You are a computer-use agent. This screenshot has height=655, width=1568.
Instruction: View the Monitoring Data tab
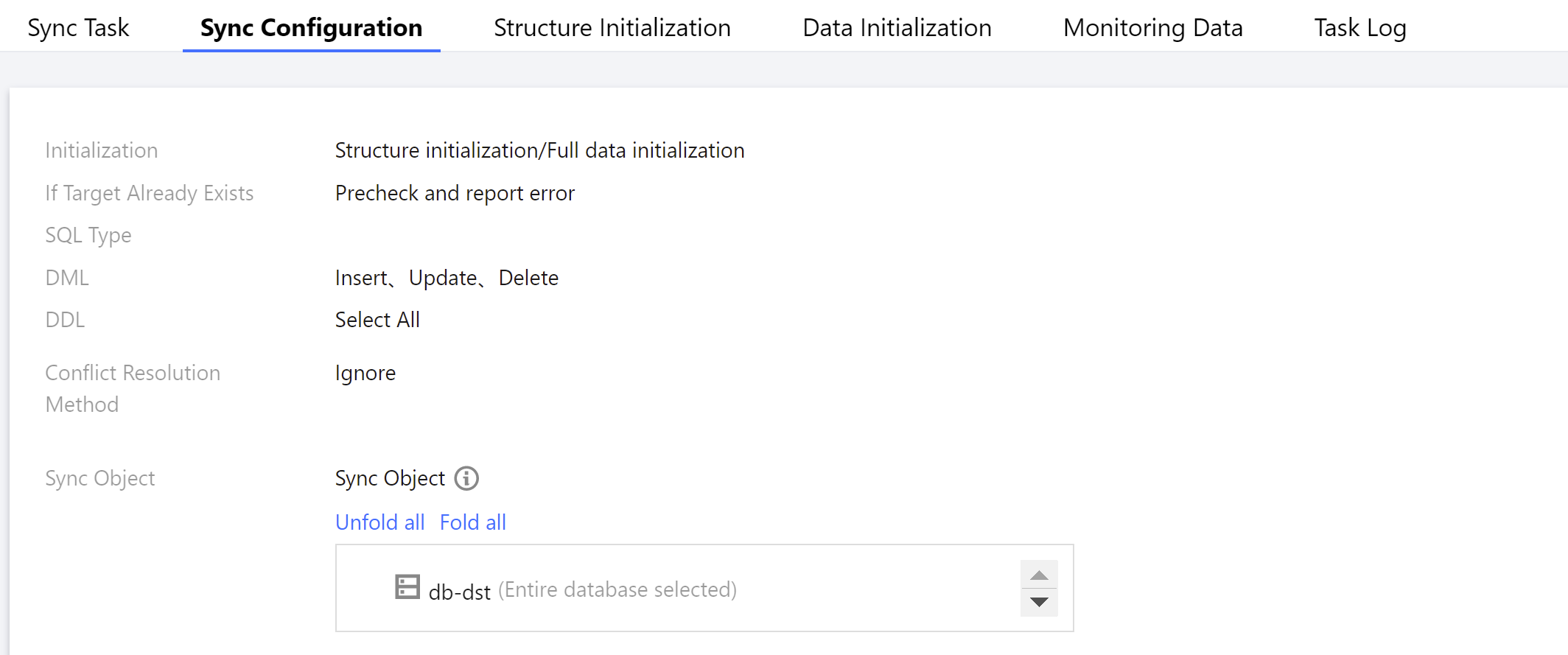[1152, 28]
